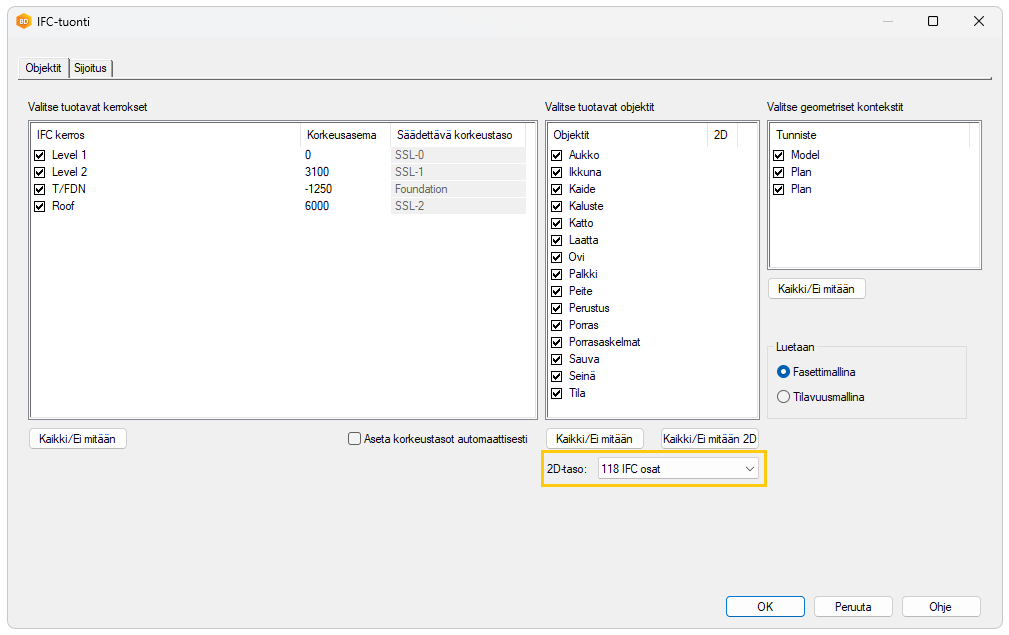This screenshot has height=635, width=1009.
Task: Uncheck the Laatta object checkbox
Action: [557, 240]
